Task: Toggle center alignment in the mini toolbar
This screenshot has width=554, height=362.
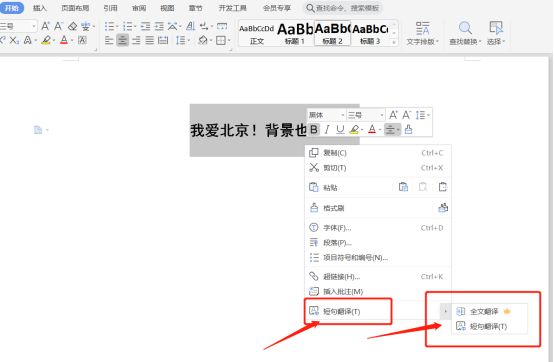Action: (390, 130)
